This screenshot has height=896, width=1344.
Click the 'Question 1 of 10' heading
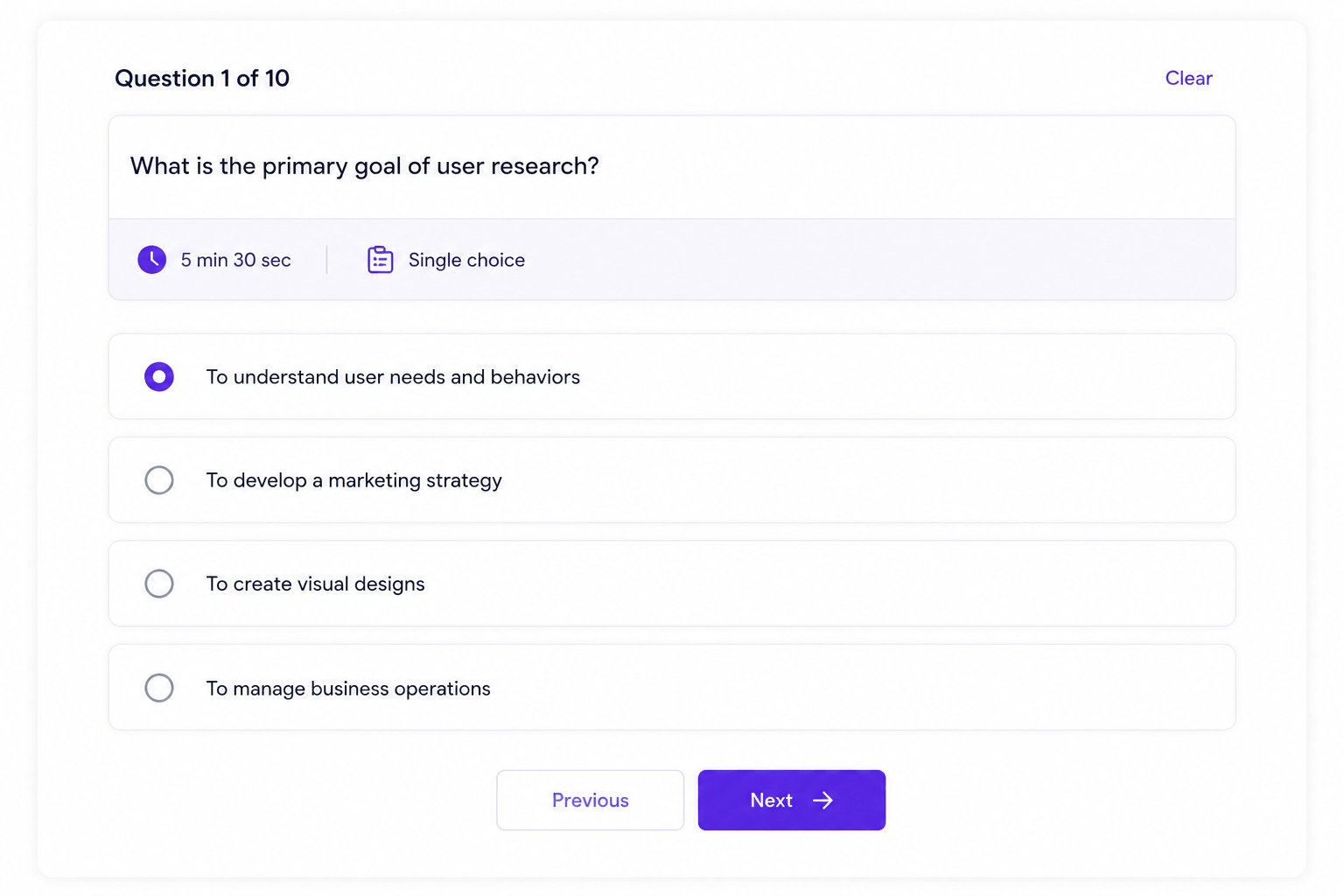(x=202, y=78)
